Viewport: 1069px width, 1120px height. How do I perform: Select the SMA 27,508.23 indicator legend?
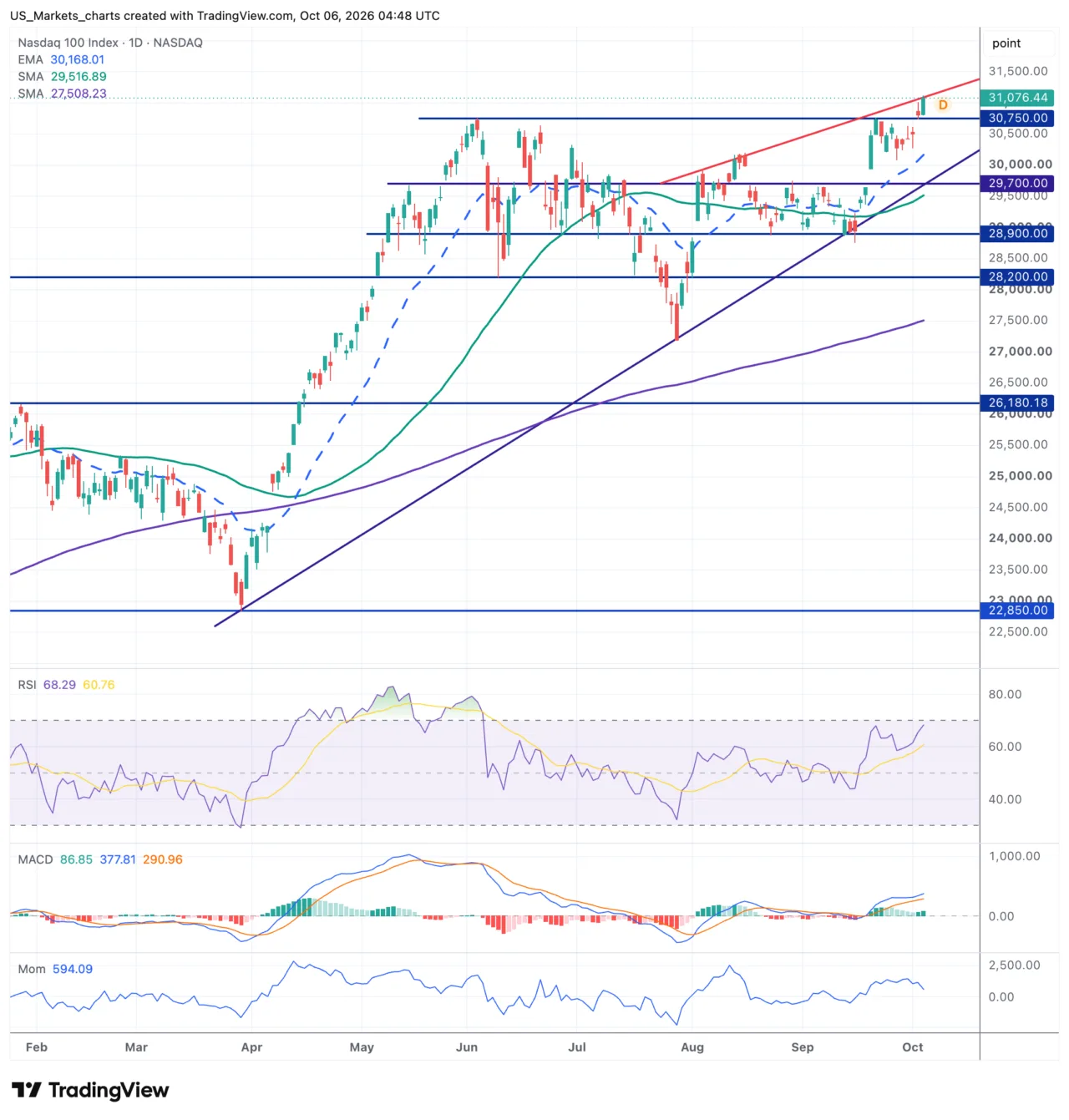62,94
